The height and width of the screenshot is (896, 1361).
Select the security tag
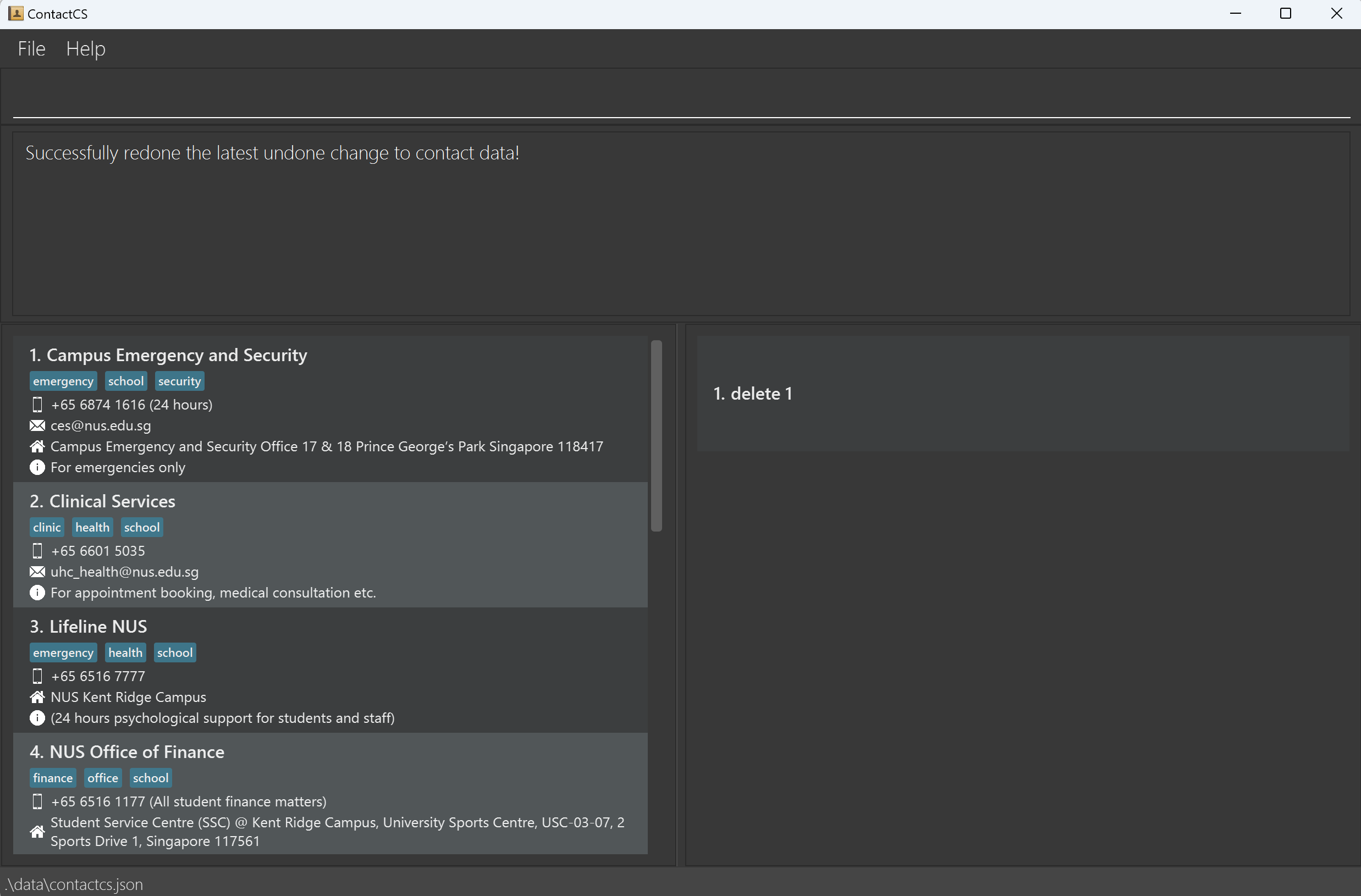(x=180, y=381)
